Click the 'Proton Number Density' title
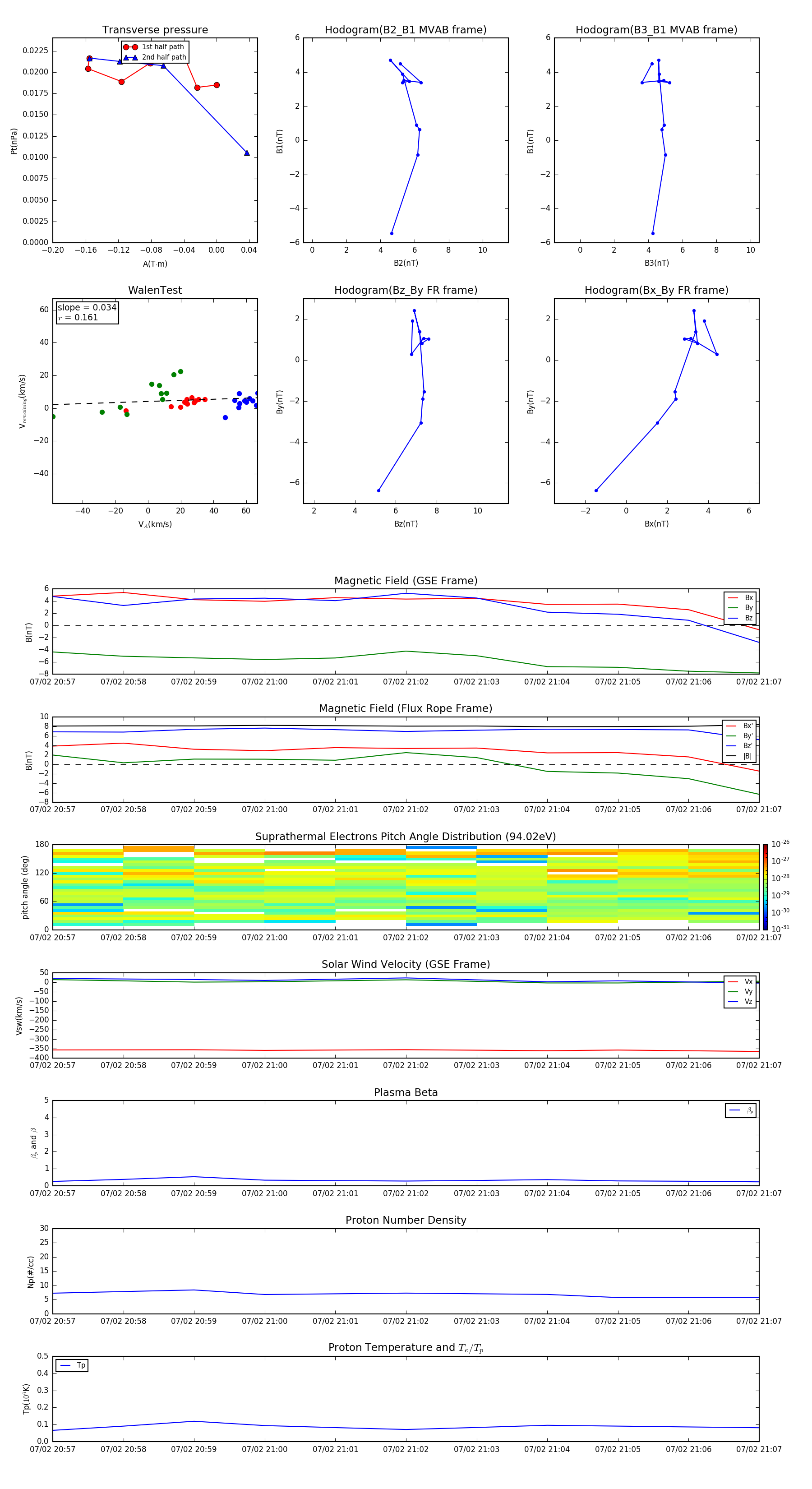Viewport: 812px width, 1489px height. (406, 1220)
